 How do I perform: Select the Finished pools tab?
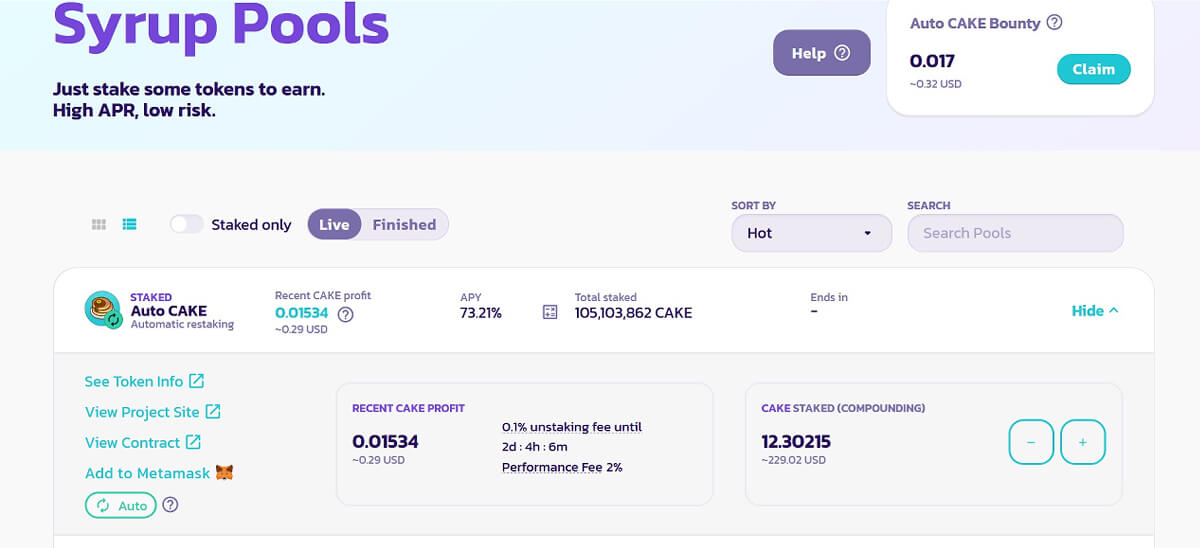pyautogui.click(x=404, y=225)
